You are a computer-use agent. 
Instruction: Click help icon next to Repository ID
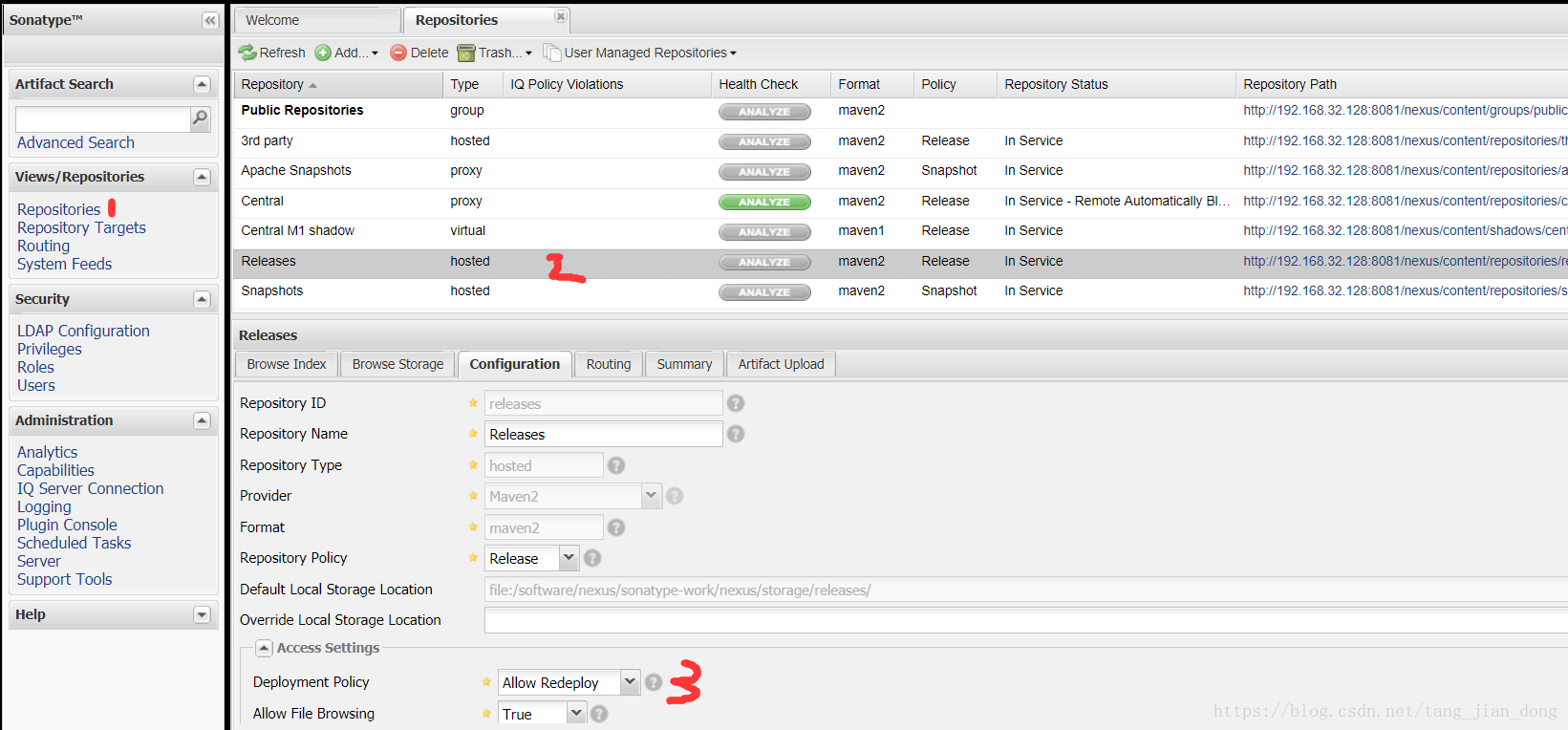[x=736, y=403]
